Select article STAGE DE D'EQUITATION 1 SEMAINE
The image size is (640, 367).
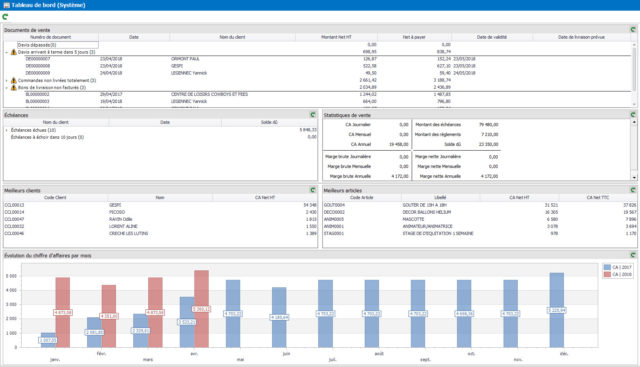click(480, 234)
